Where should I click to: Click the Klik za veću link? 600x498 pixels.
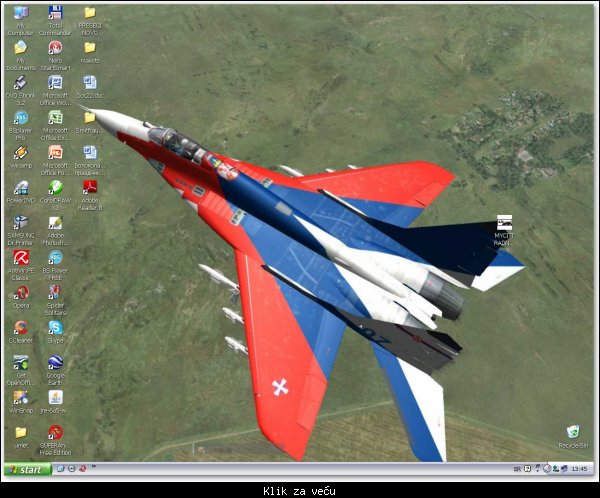(x=300, y=491)
